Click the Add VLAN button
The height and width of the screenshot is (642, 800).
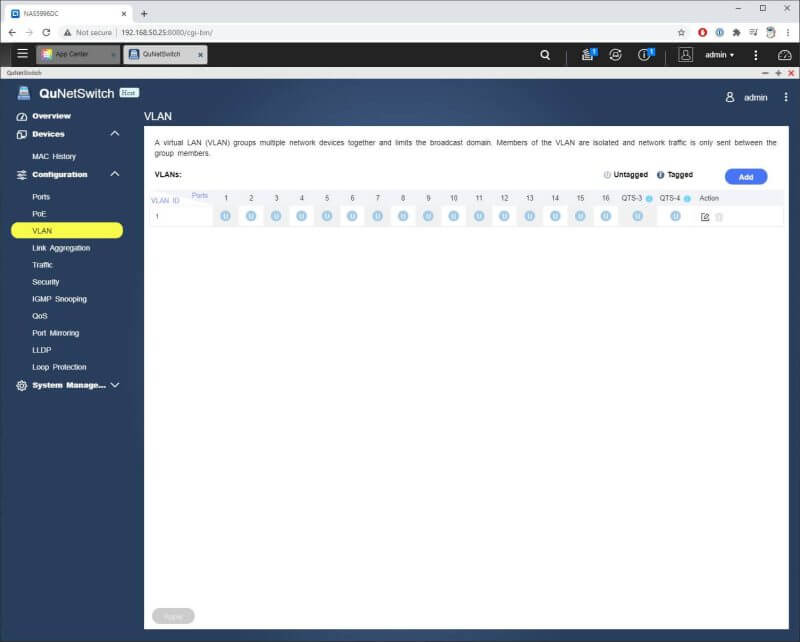745,177
